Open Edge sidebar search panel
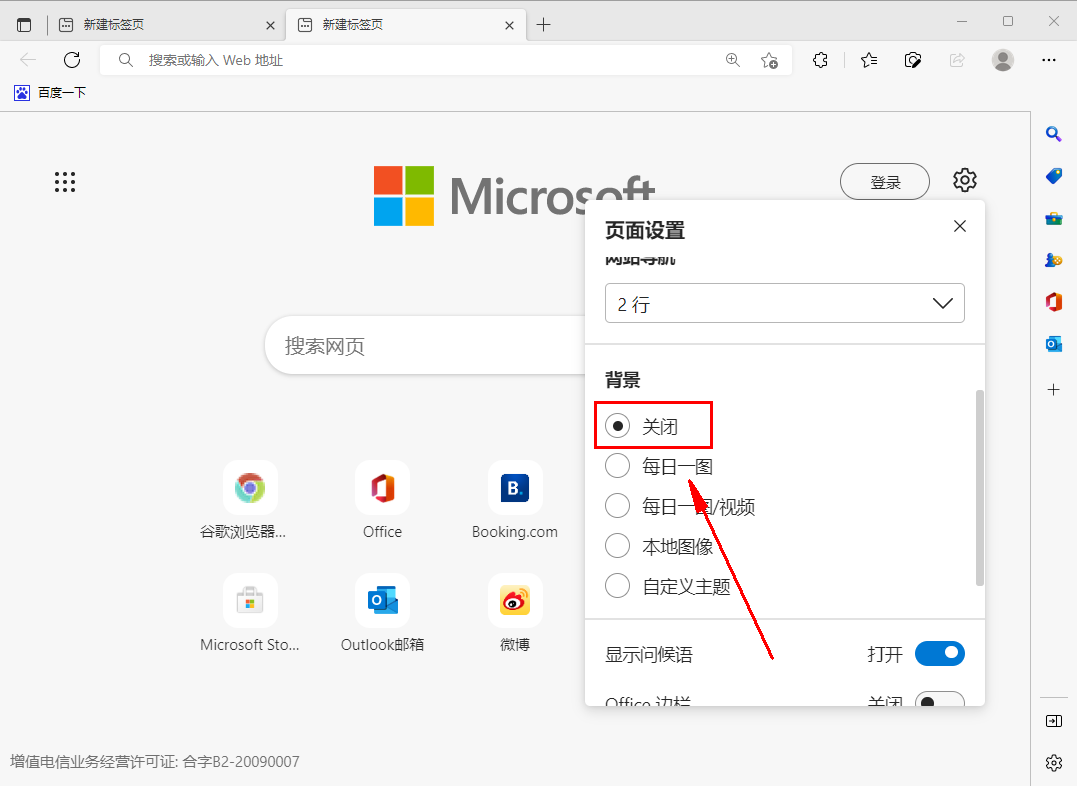 click(1053, 133)
